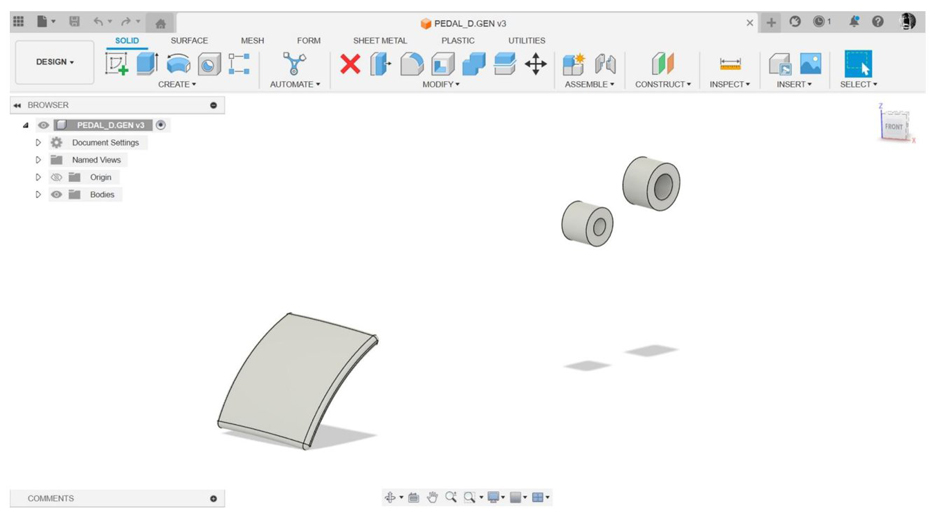Hide the Bodies folder using eye icon
Screen dimensions: 937x526
57,195
